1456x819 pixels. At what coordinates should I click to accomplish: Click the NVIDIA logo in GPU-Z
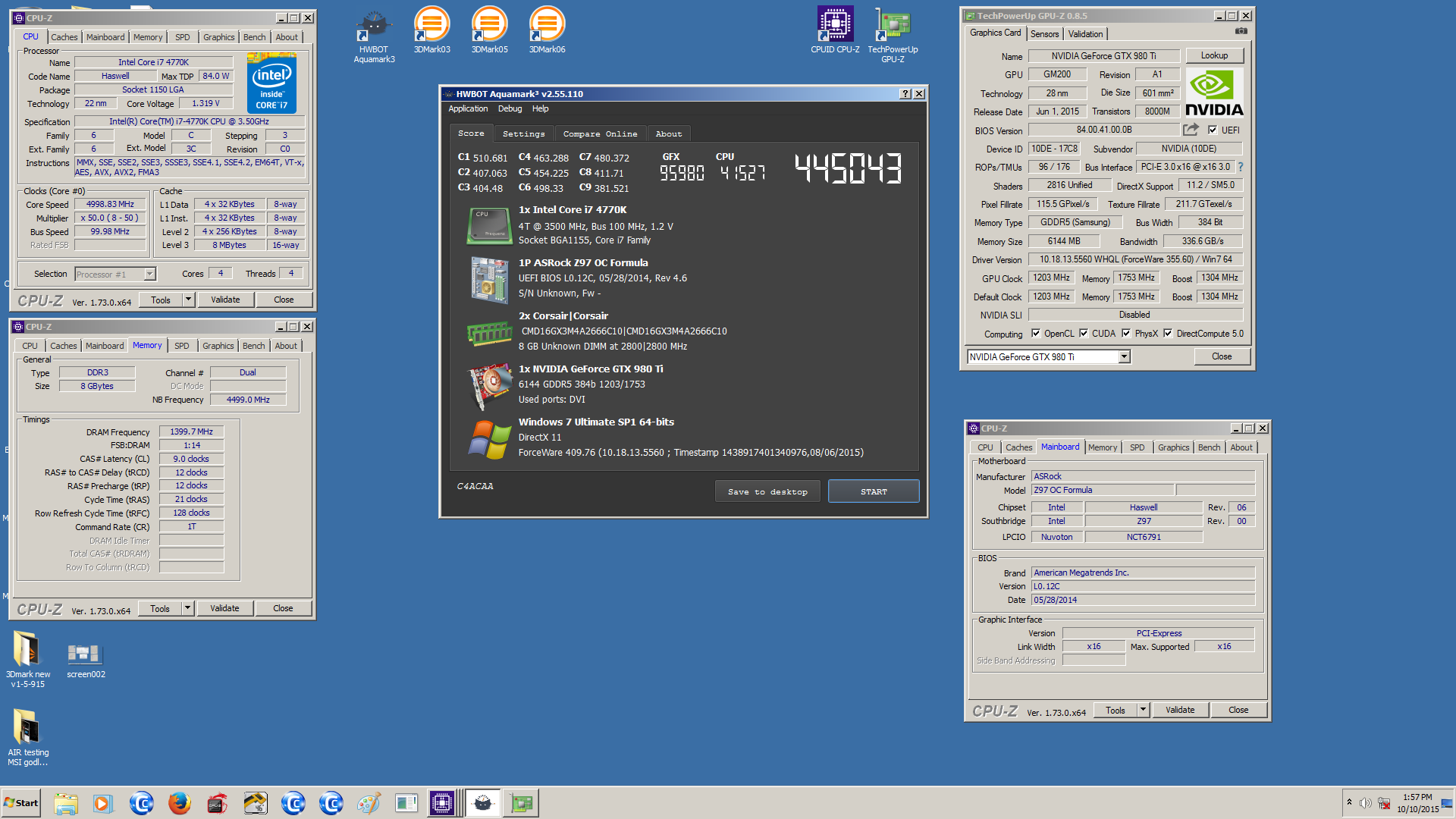[1213, 92]
